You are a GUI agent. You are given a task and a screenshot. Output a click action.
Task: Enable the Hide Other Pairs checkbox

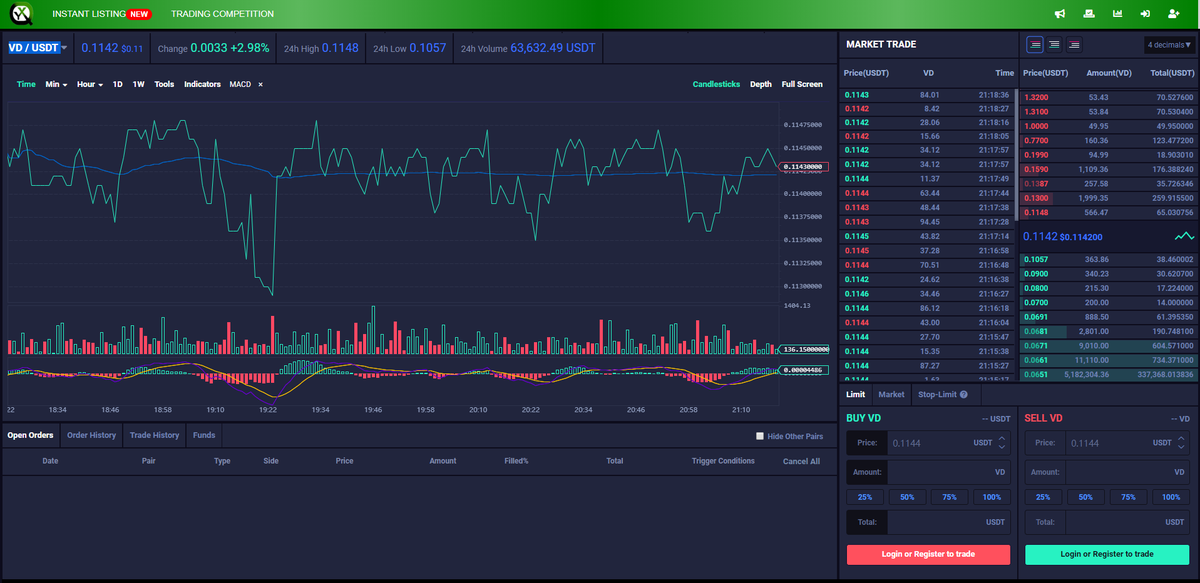coord(759,436)
